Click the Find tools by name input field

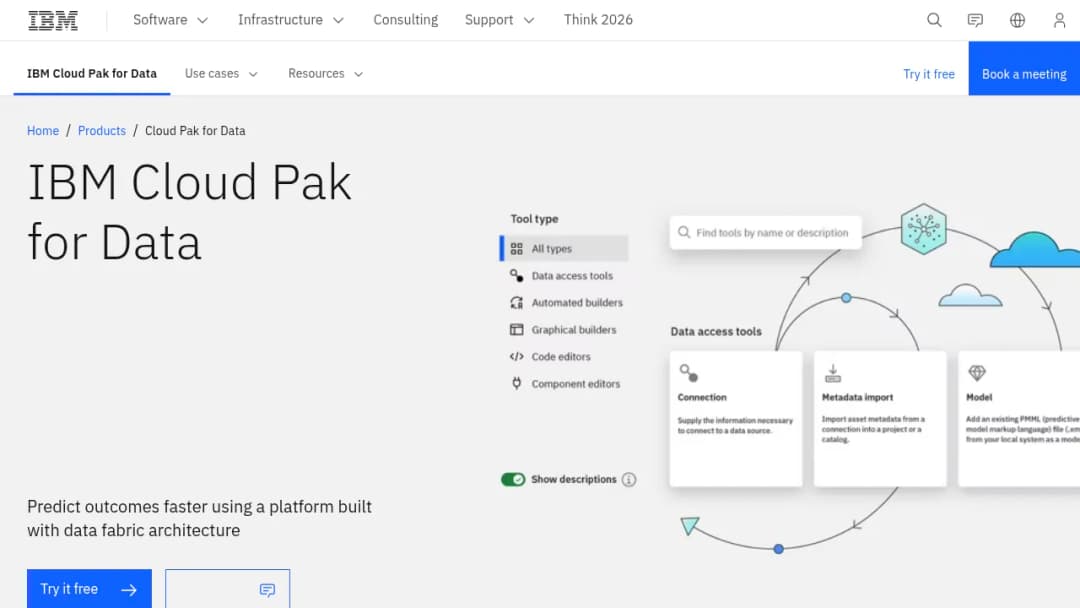(765, 233)
